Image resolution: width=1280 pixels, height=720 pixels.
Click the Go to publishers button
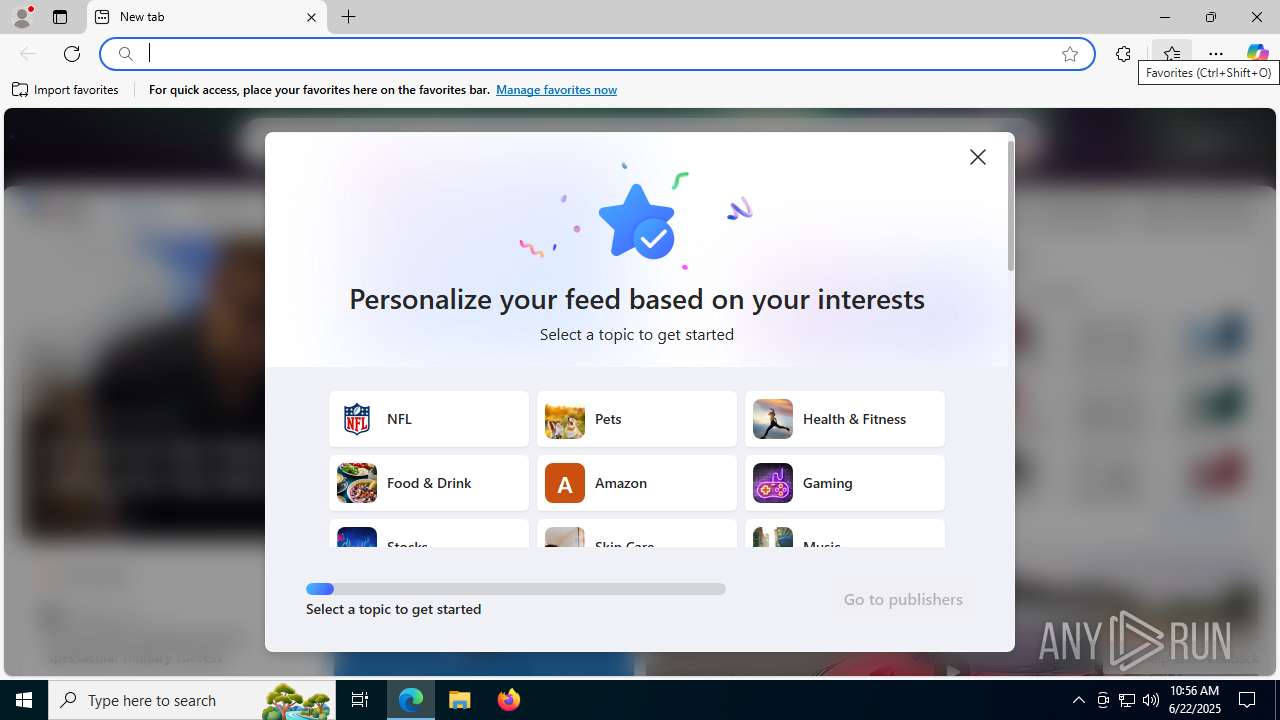point(903,599)
